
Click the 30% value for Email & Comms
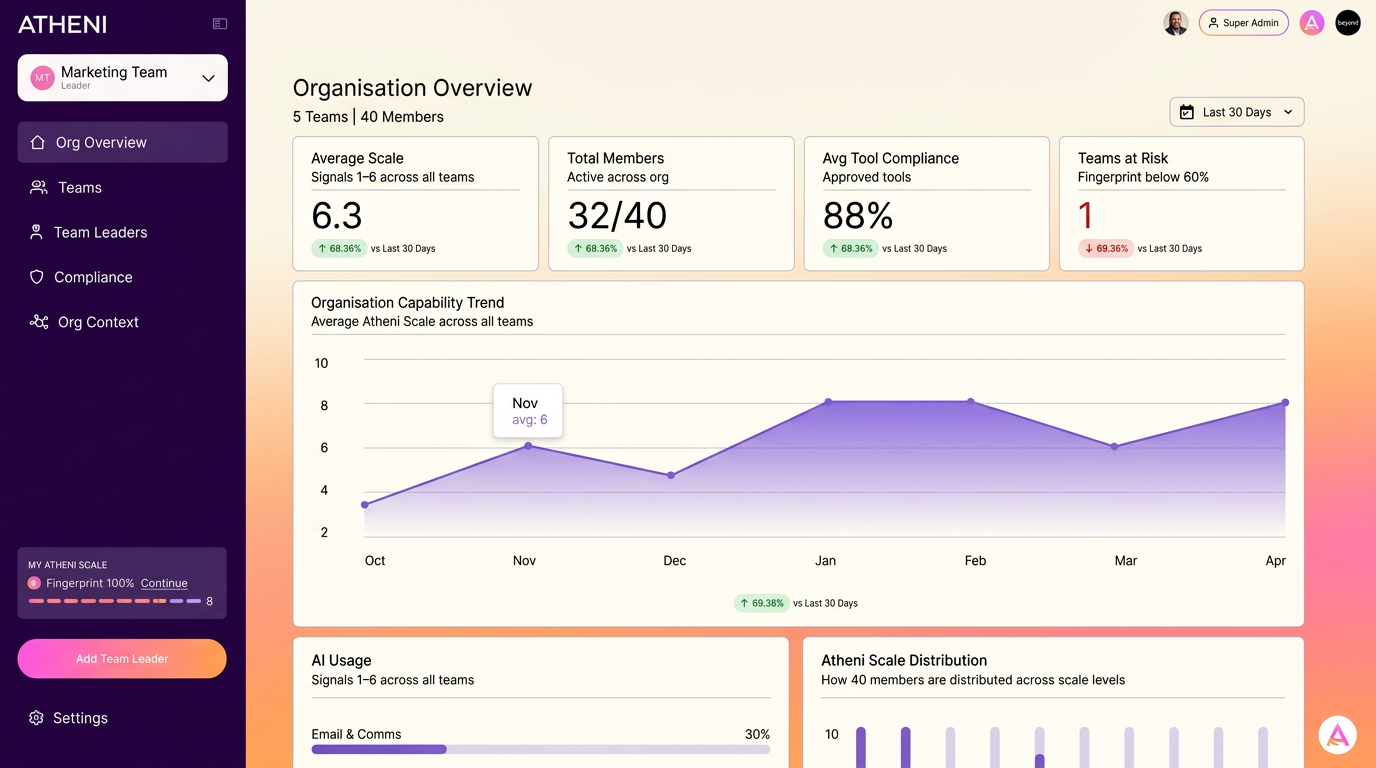click(757, 734)
